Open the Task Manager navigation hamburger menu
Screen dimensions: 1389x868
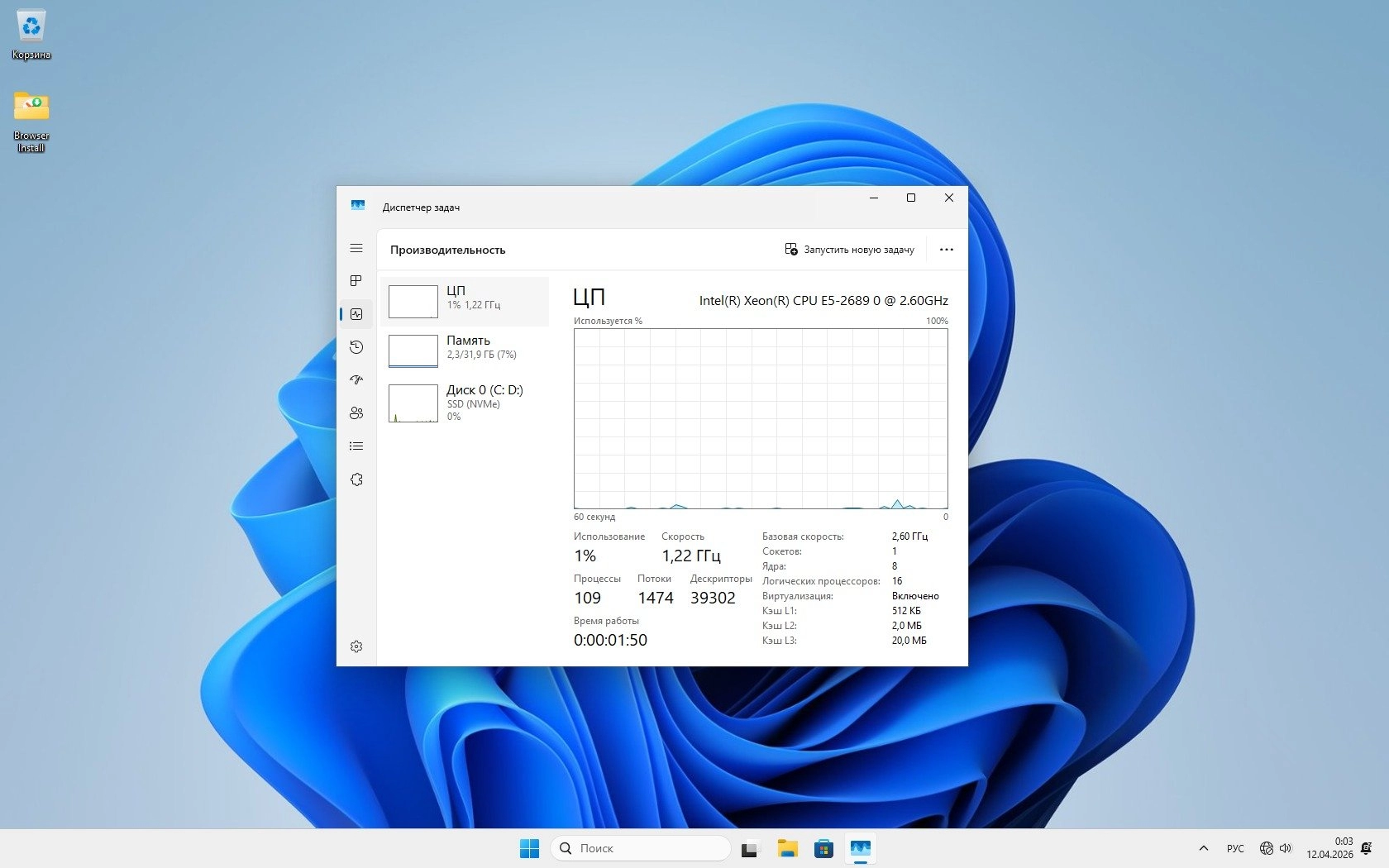pos(356,248)
